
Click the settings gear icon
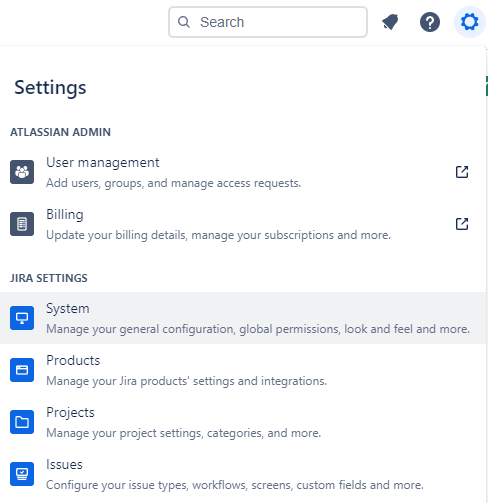[469, 22]
